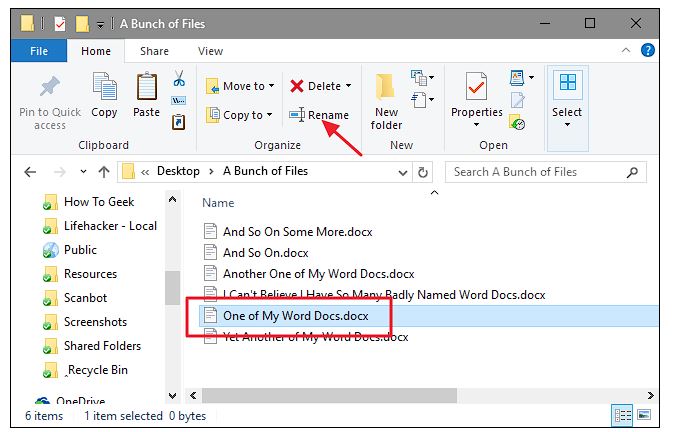Open the File tab

(x=39, y=51)
